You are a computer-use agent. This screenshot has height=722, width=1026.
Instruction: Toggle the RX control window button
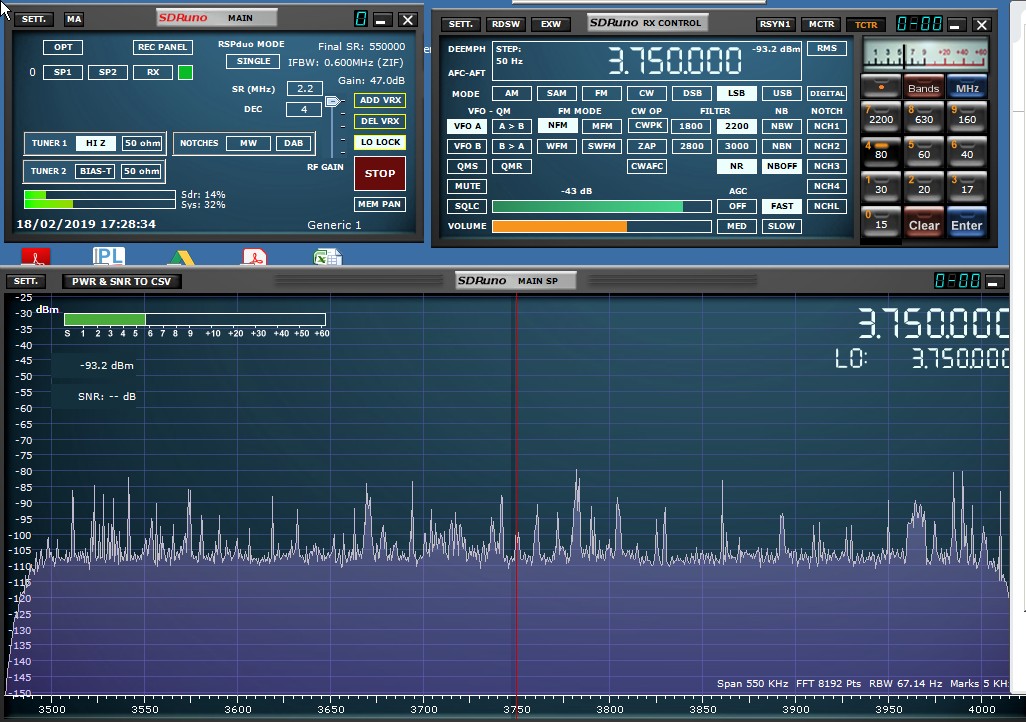(x=153, y=72)
